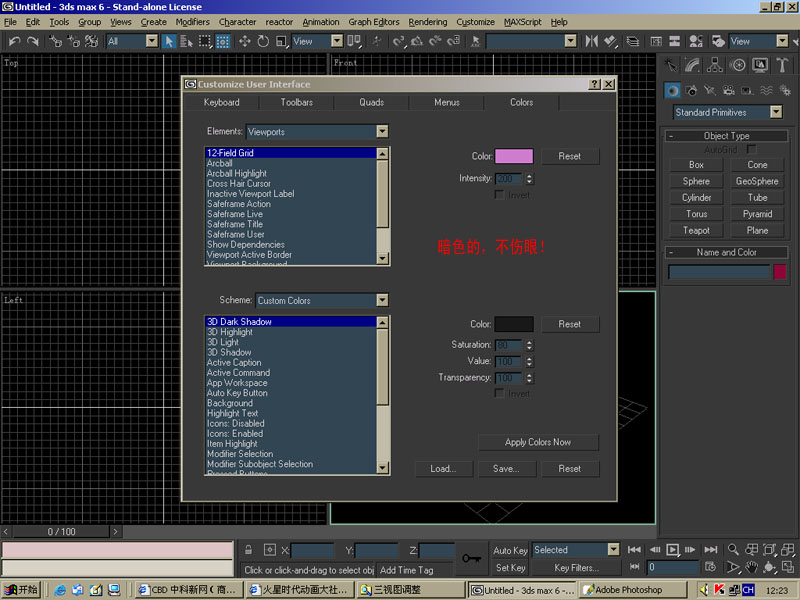
Task: Select Safeframe Live in elements list
Action: (x=291, y=214)
